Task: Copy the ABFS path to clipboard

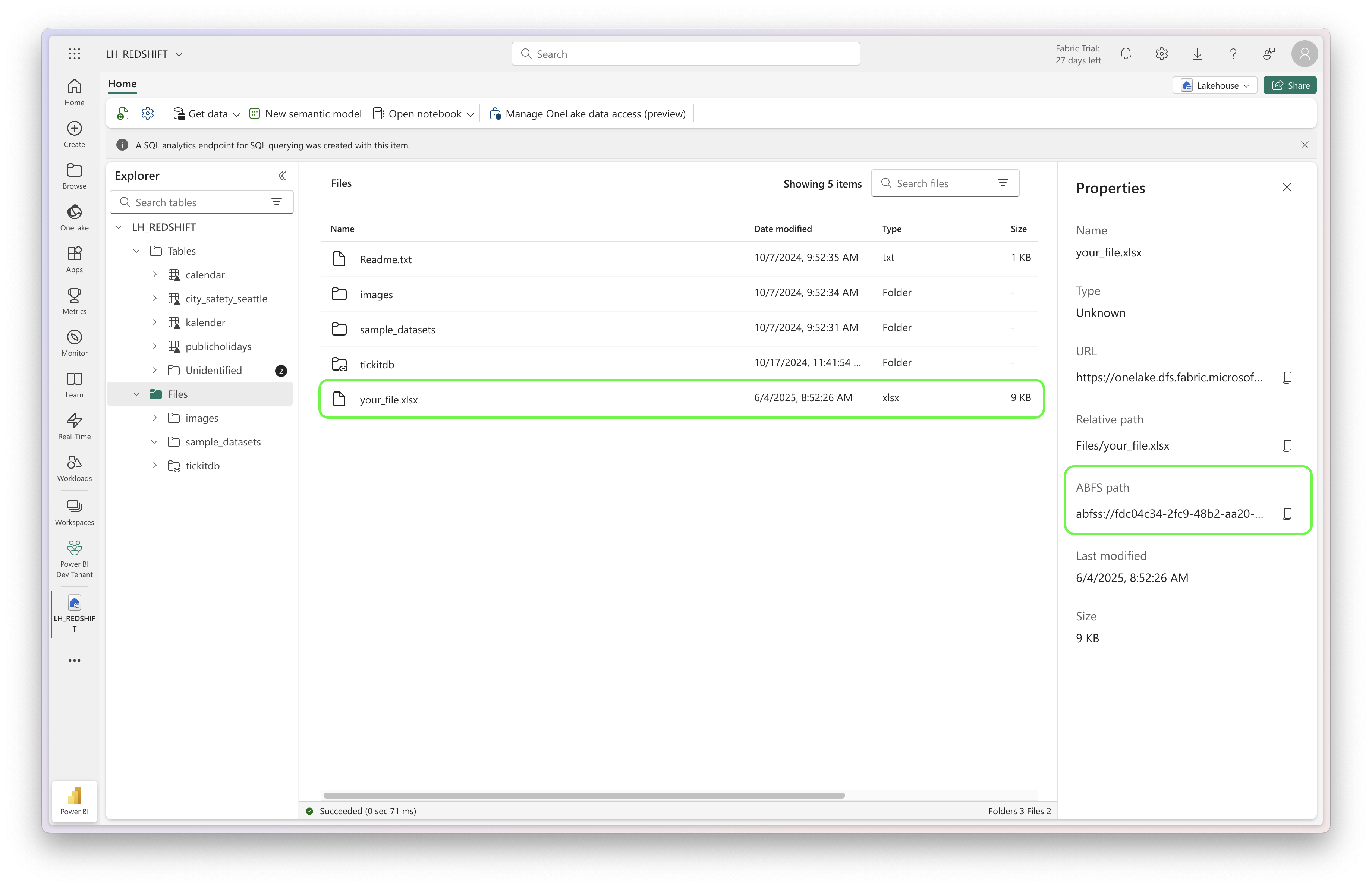Action: click(x=1288, y=514)
